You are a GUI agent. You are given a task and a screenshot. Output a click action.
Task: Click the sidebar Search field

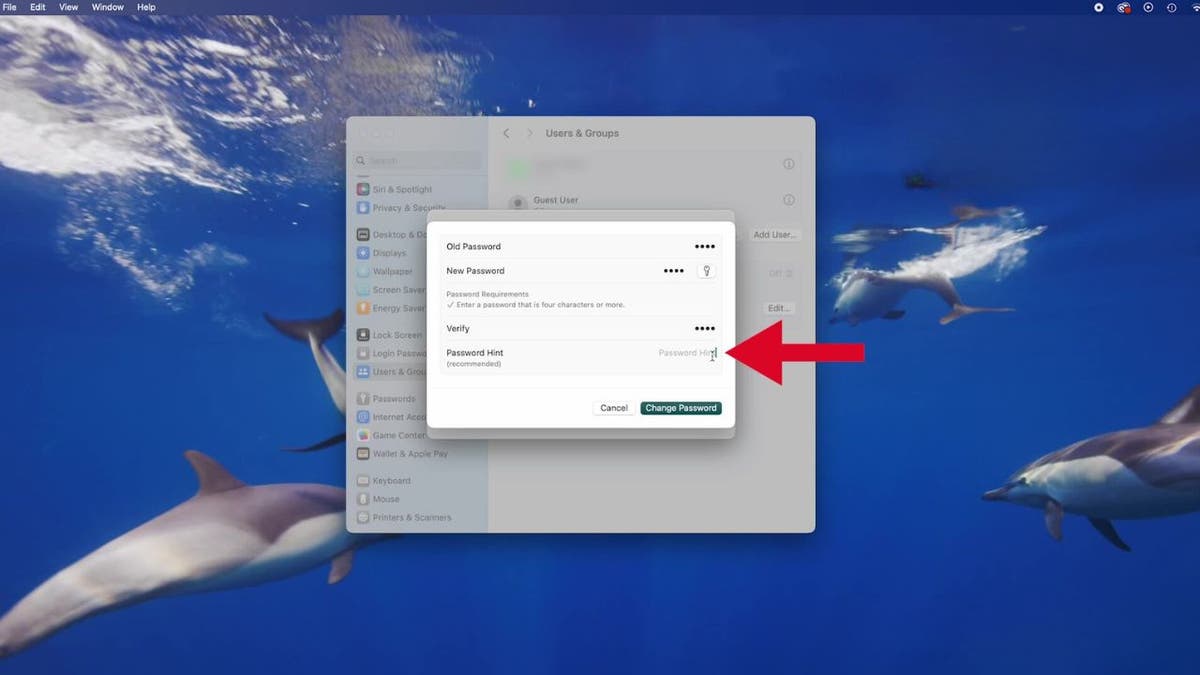tap(418, 160)
